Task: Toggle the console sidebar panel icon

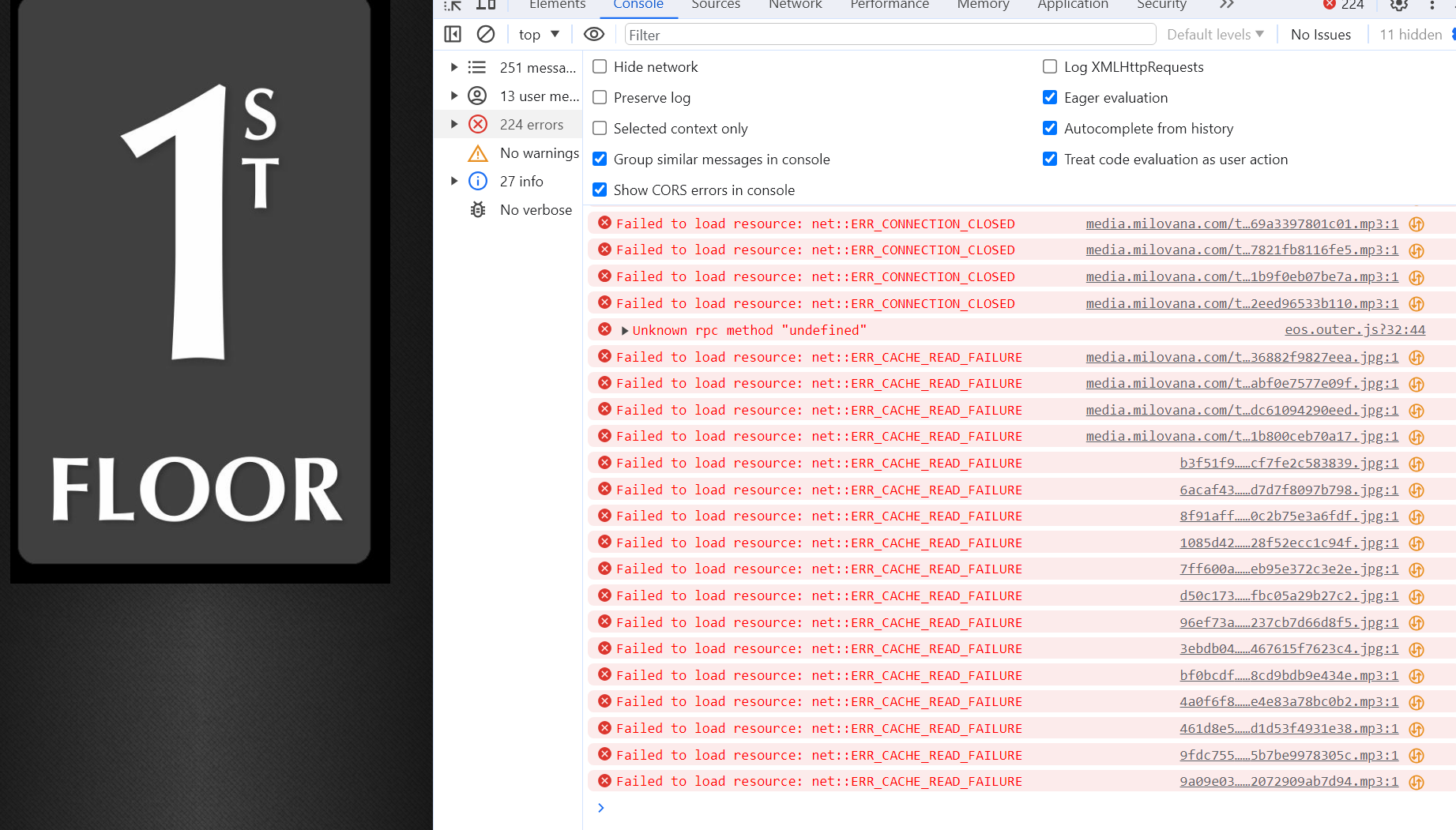Action: point(453,34)
